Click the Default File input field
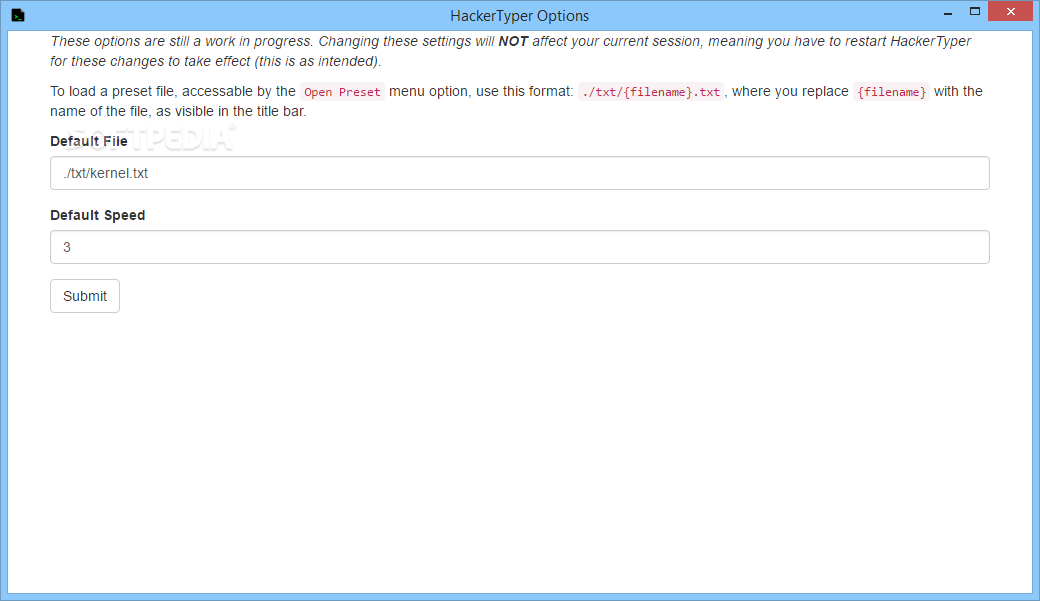1040x601 pixels. [519, 173]
